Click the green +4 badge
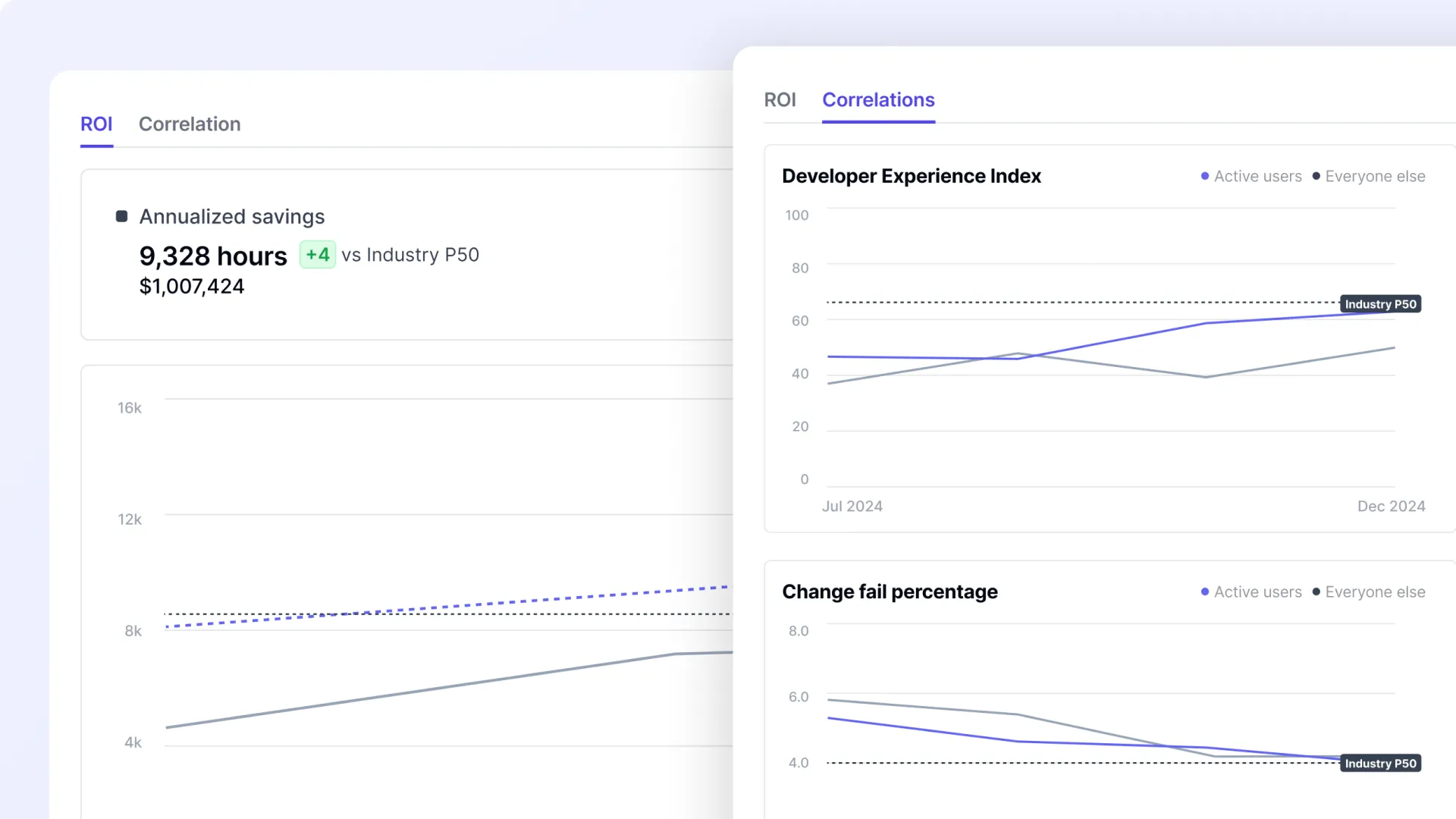Viewport: 1456px width, 819px height. point(317,255)
